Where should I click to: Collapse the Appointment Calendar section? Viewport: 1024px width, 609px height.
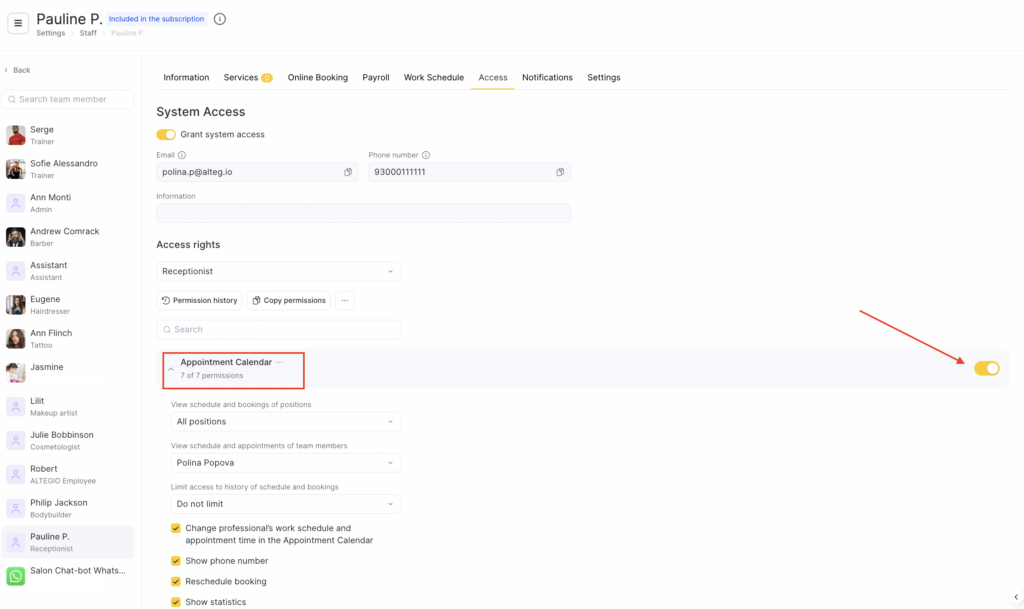171,369
